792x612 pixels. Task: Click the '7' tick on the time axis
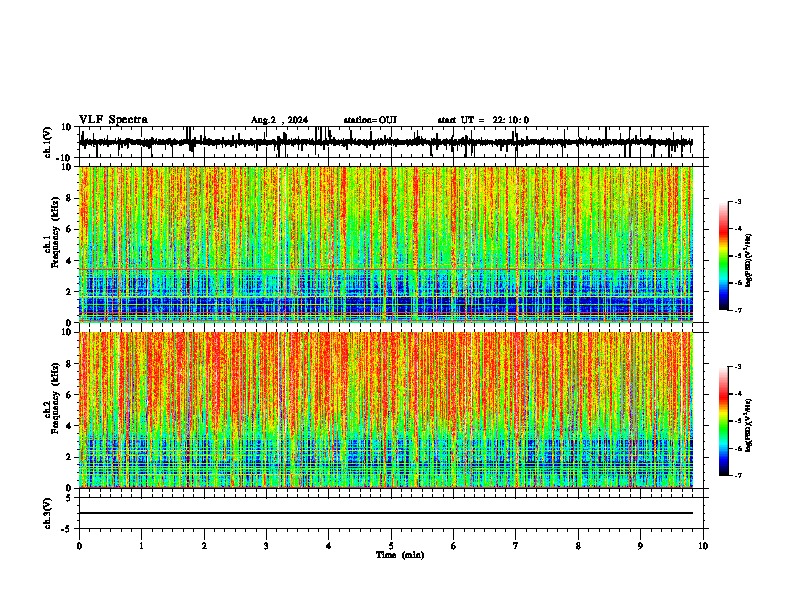516,546
